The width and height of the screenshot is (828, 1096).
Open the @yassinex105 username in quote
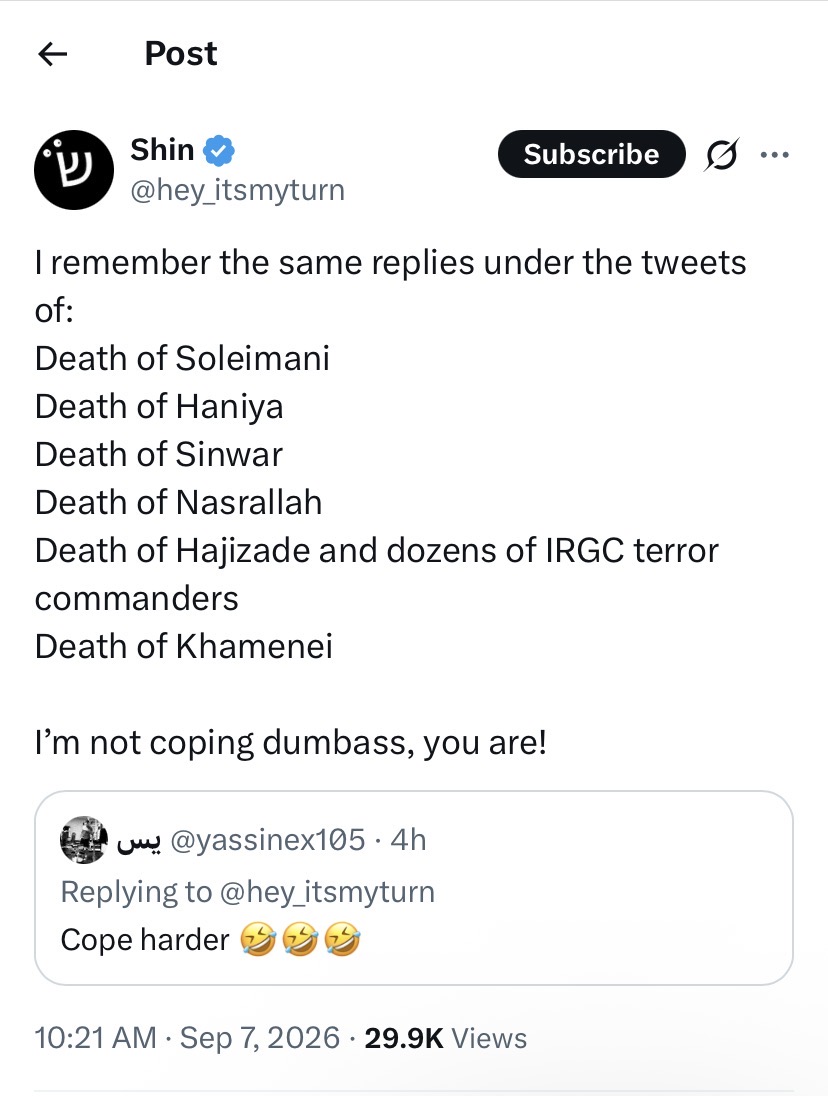click(x=268, y=839)
